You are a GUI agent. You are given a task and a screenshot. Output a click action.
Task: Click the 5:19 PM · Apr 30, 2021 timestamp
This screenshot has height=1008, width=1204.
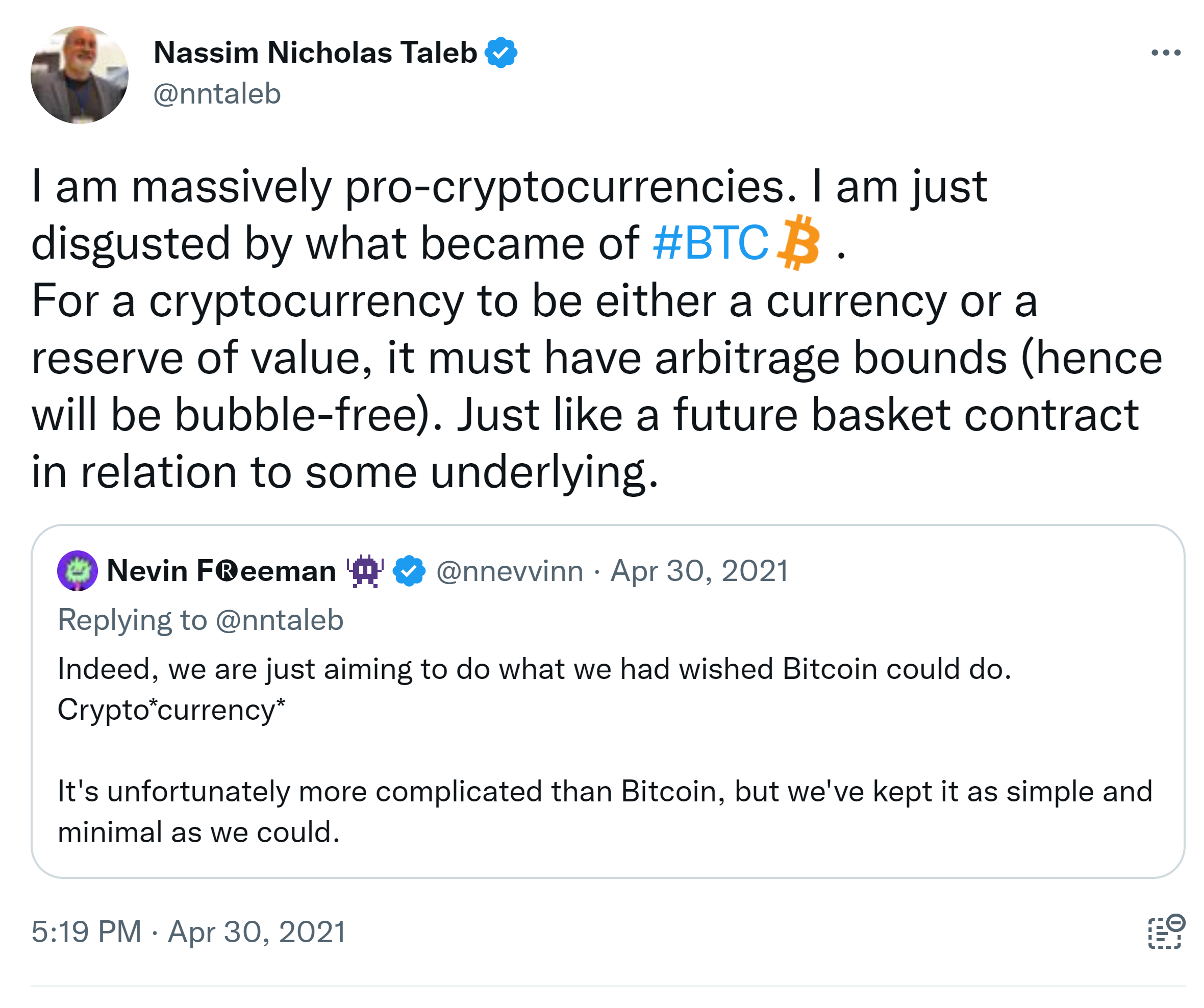(x=189, y=932)
